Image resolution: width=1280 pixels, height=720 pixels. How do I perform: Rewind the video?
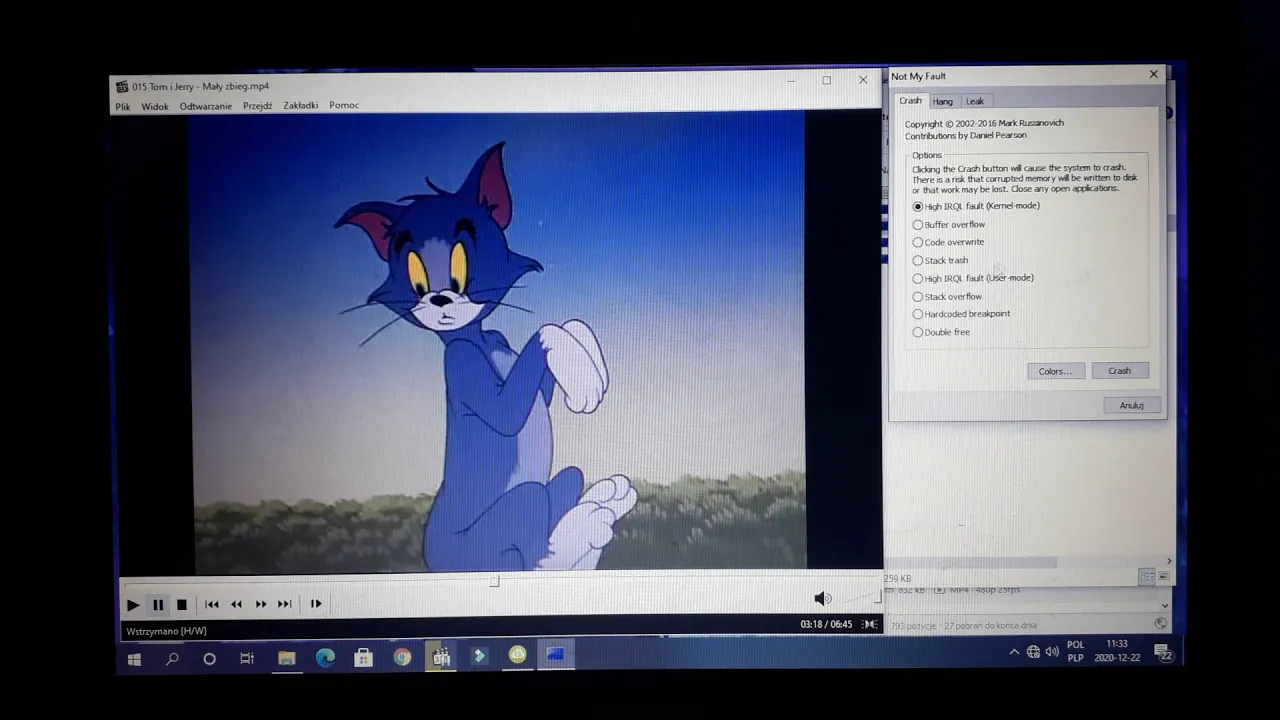[x=236, y=604]
